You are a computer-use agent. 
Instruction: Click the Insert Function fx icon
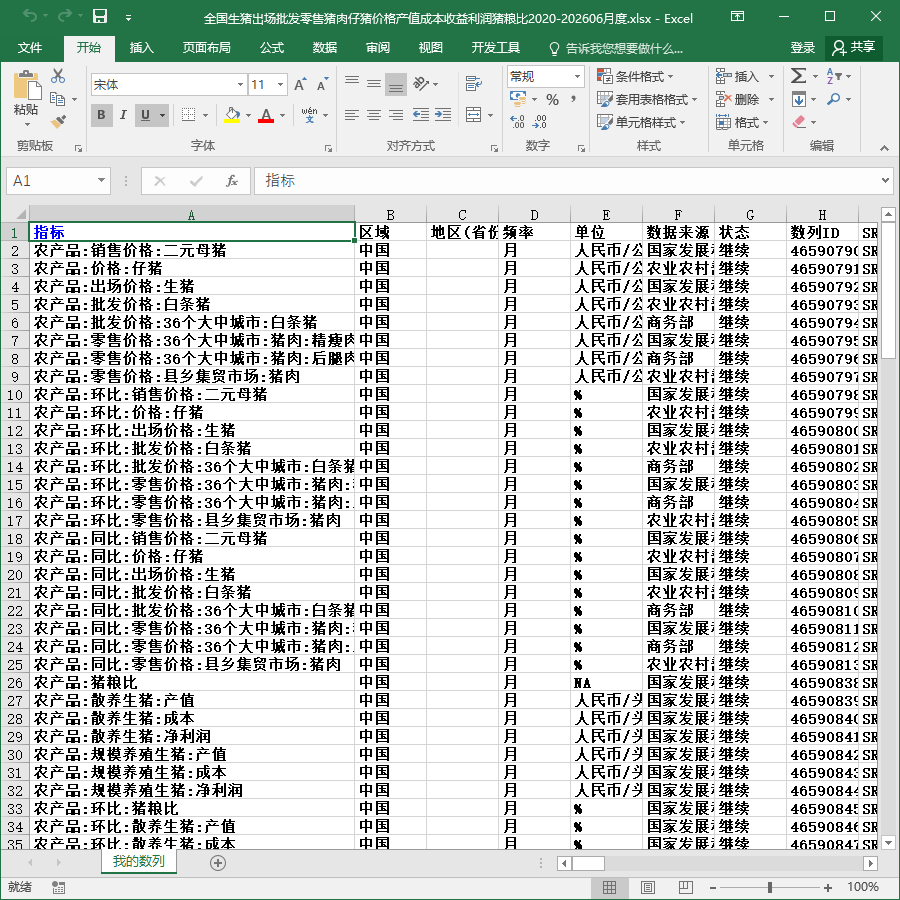231,181
